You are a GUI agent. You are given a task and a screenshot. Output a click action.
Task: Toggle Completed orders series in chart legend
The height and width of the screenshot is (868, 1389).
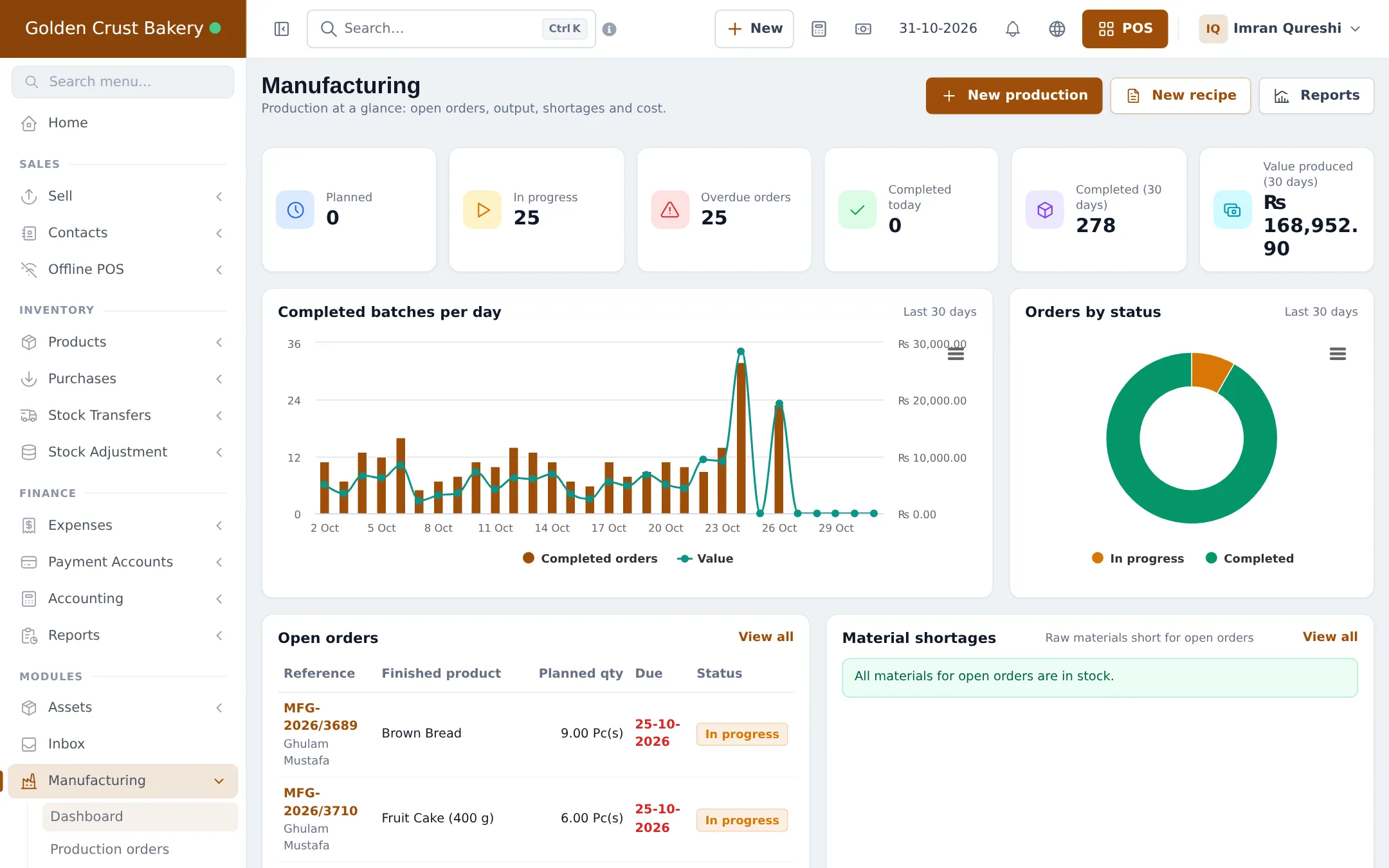coord(590,558)
